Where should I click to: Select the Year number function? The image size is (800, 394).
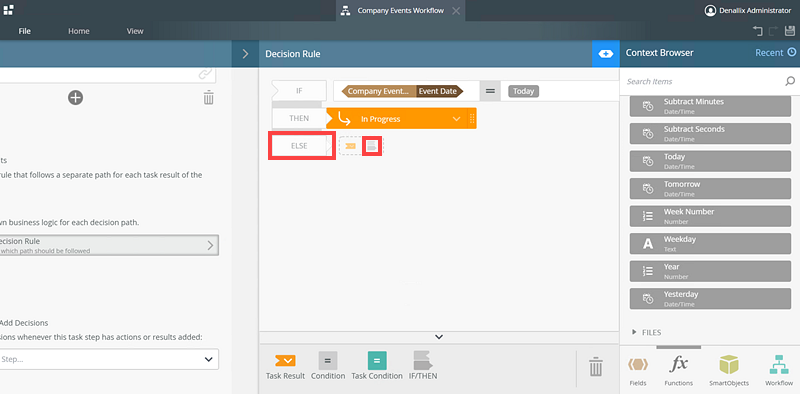click(x=710, y=271)
